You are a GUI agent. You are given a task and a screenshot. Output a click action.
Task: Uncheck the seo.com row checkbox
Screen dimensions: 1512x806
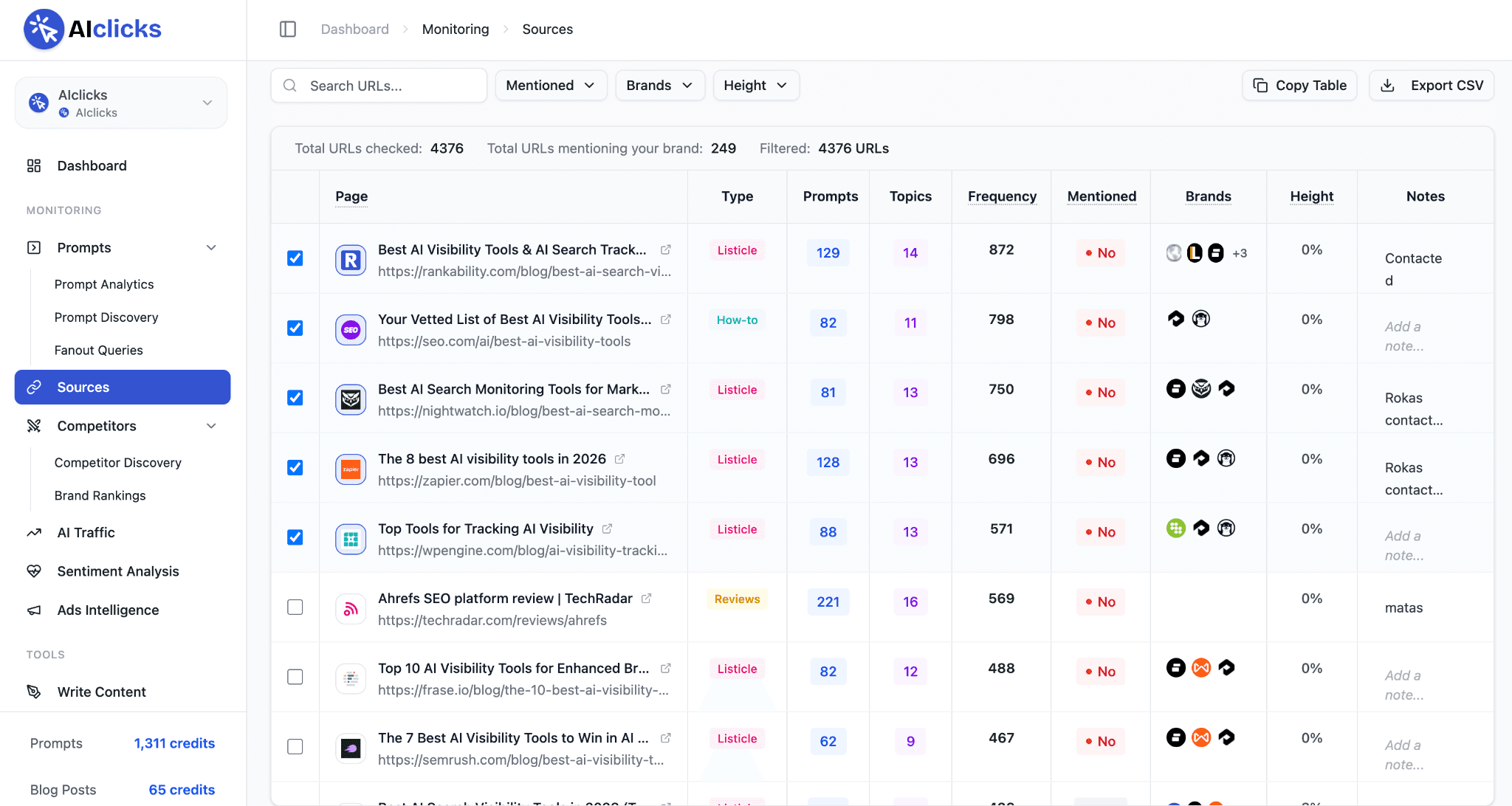click(295, 328)
